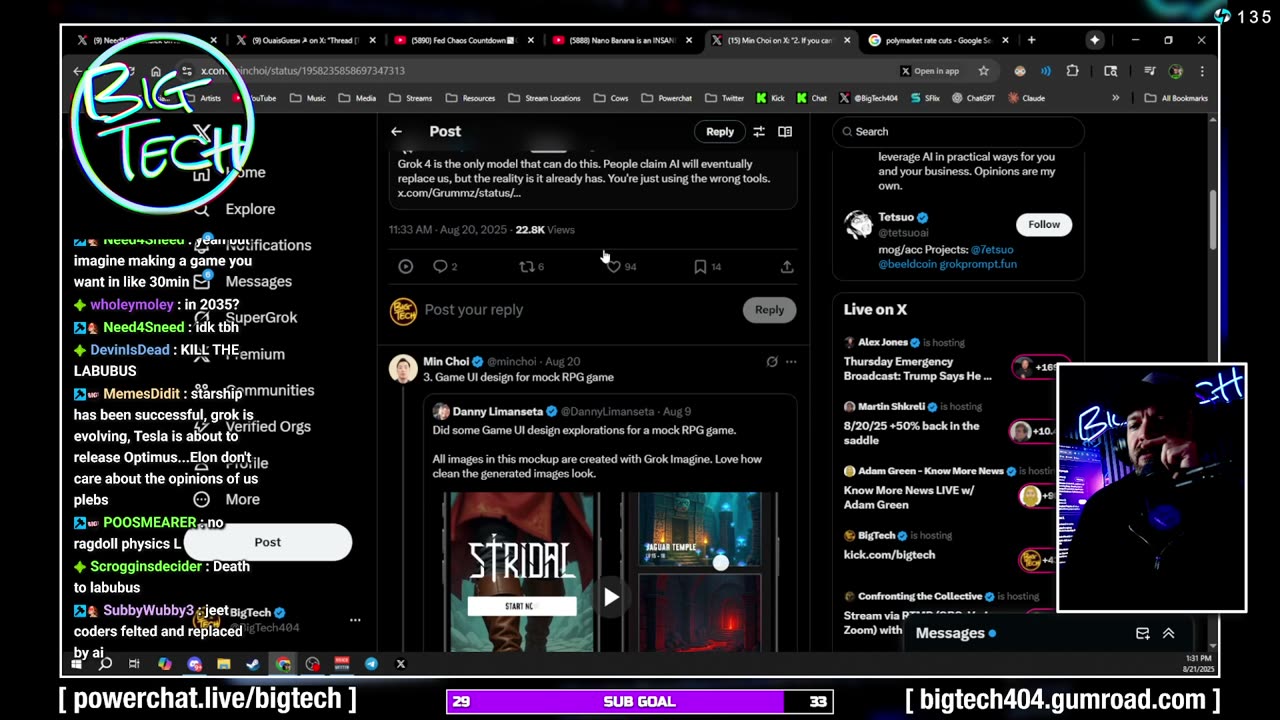The width and height of the screenshot is (1280, 720).
Task: Open Copilot from the taskbar
Action: [164, 664]
